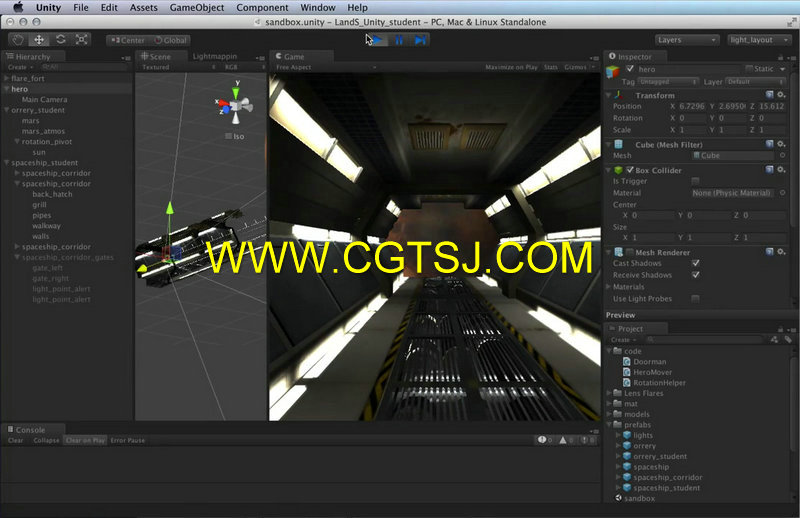Open the Apple menu
Image resolution: width=800 pixels, height=518 pixels.
tap(18, 7)
